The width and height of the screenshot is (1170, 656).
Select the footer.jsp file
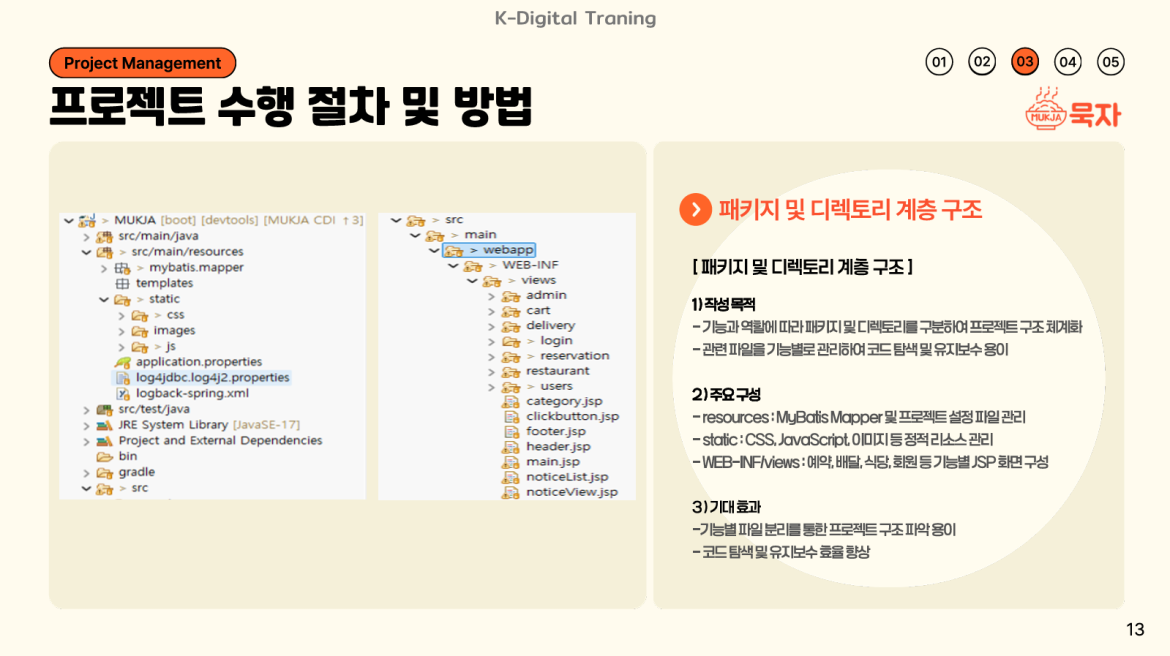(556, 431)
